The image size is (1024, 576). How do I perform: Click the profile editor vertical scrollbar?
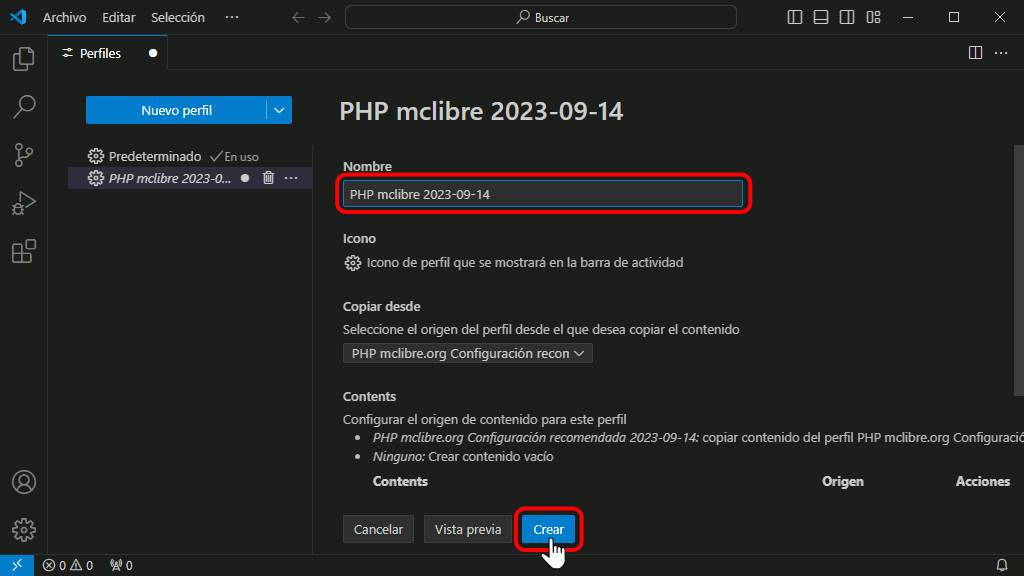coord(1018,270)
